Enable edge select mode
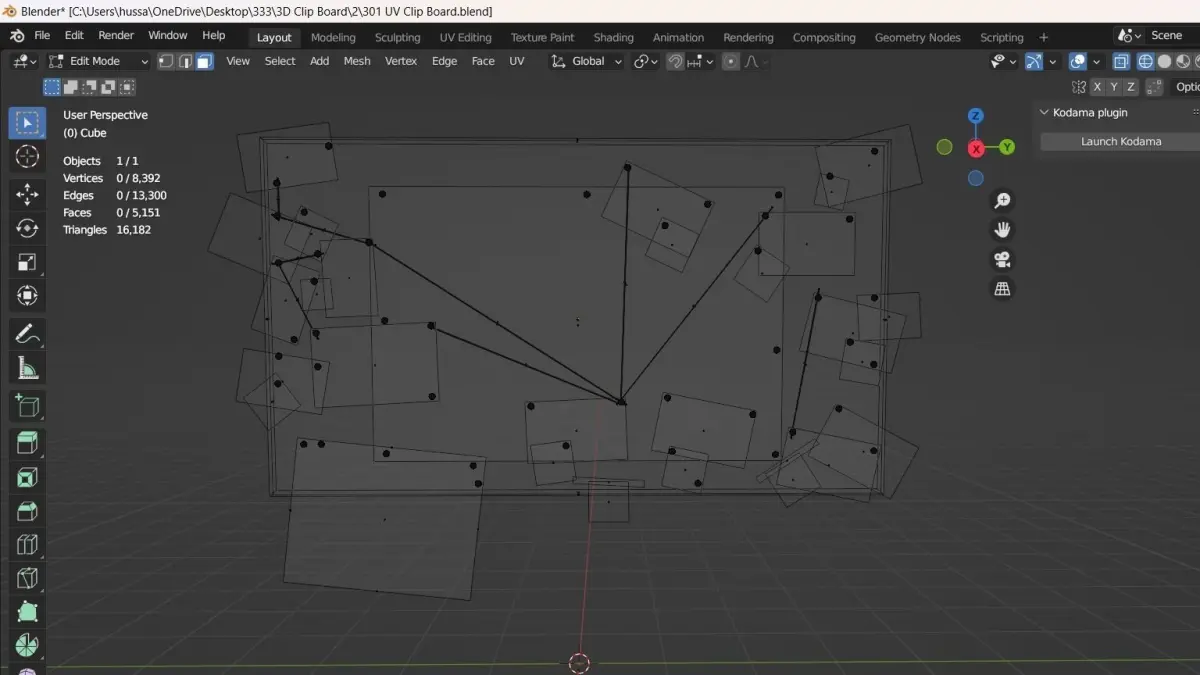This screenshot has height=675, width=1200. pyautogui.click(x=185, y=61)
